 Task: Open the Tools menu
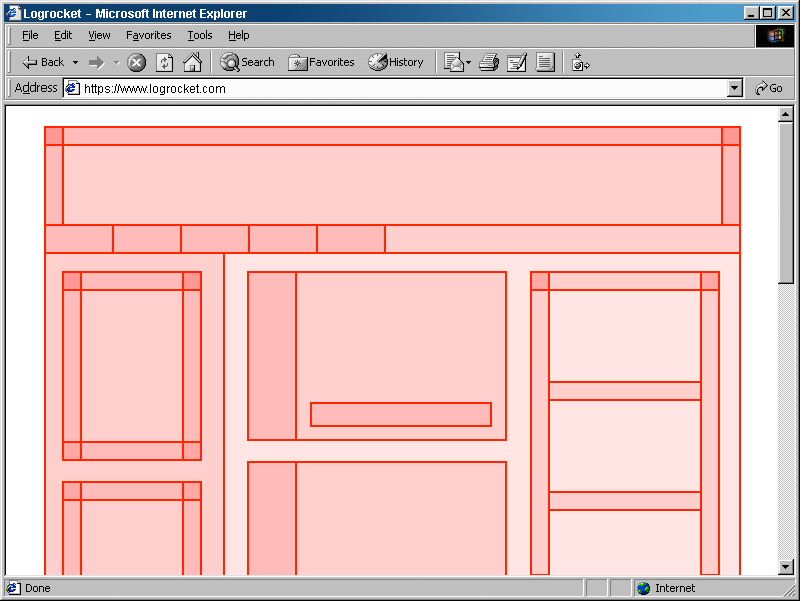pos(199,35)
